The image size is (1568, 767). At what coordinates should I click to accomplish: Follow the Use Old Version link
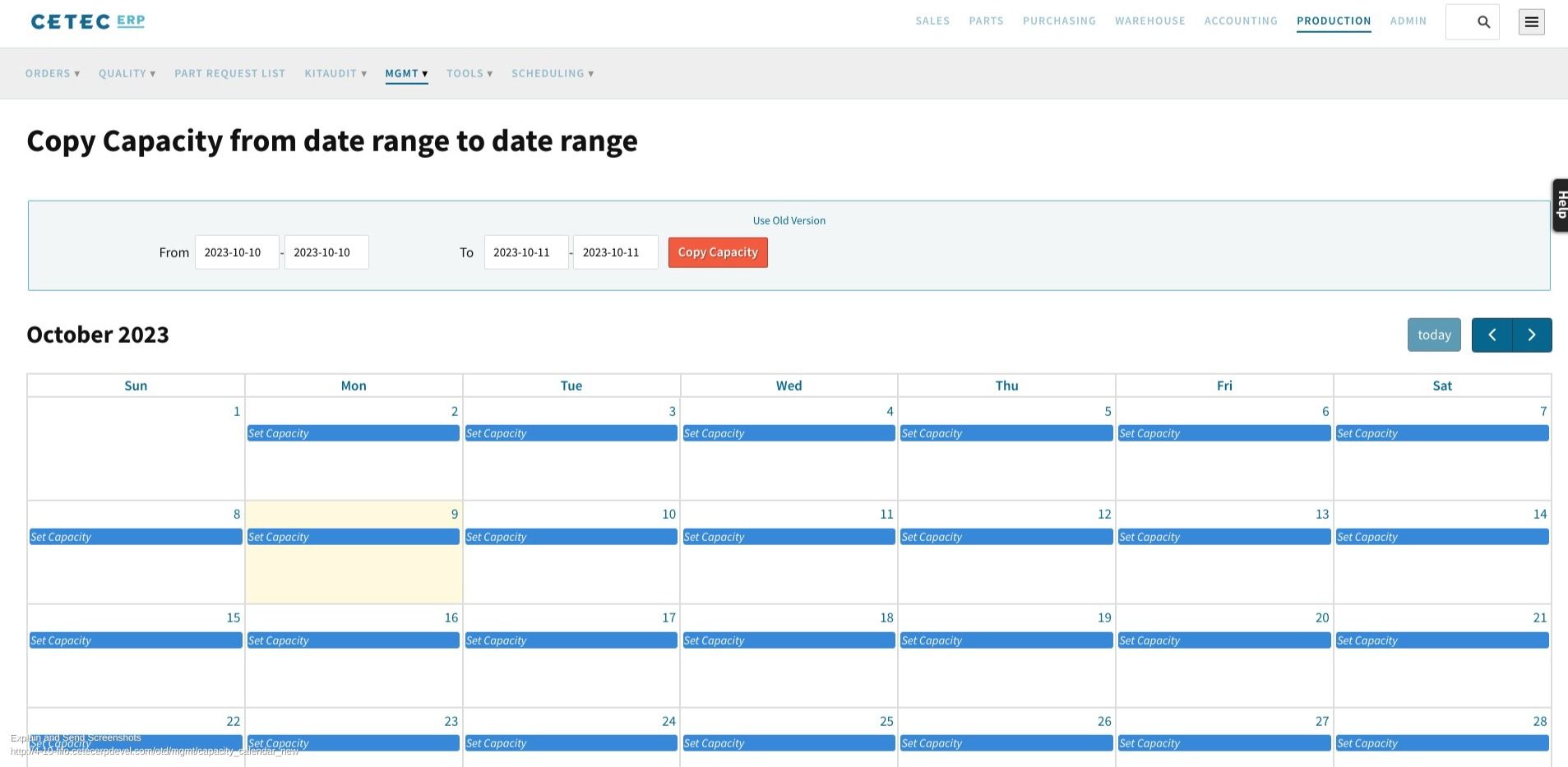click(789, 220)
